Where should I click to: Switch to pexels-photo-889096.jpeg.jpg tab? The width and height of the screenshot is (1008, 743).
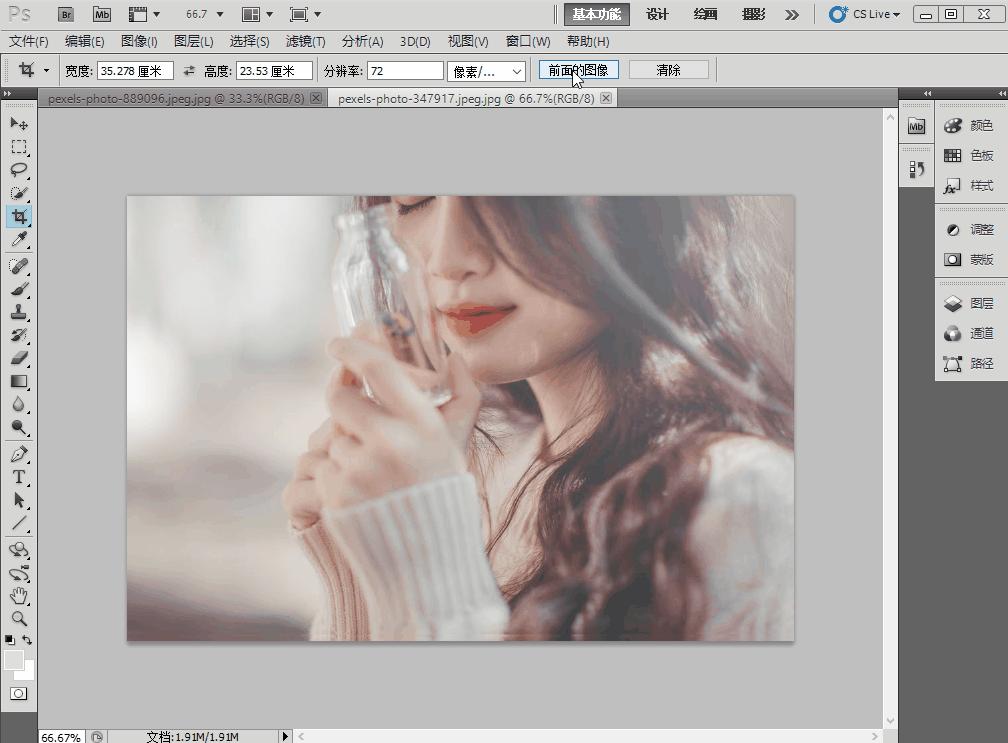[176, 98]
